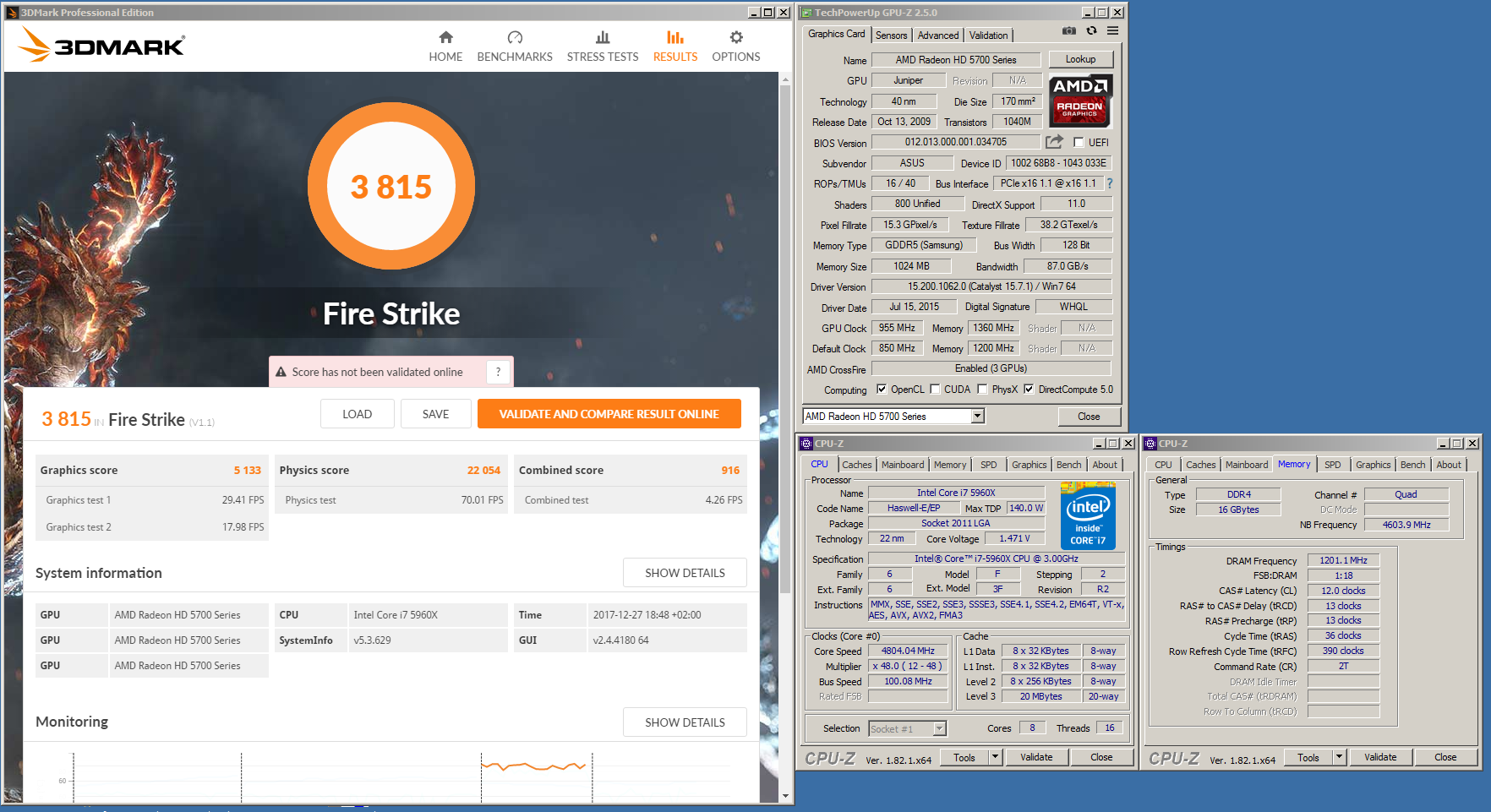Expand Tools dropdown arrow in CPU-Z Memory window
Viewport: 1491px width, 812px height.
1340,757
